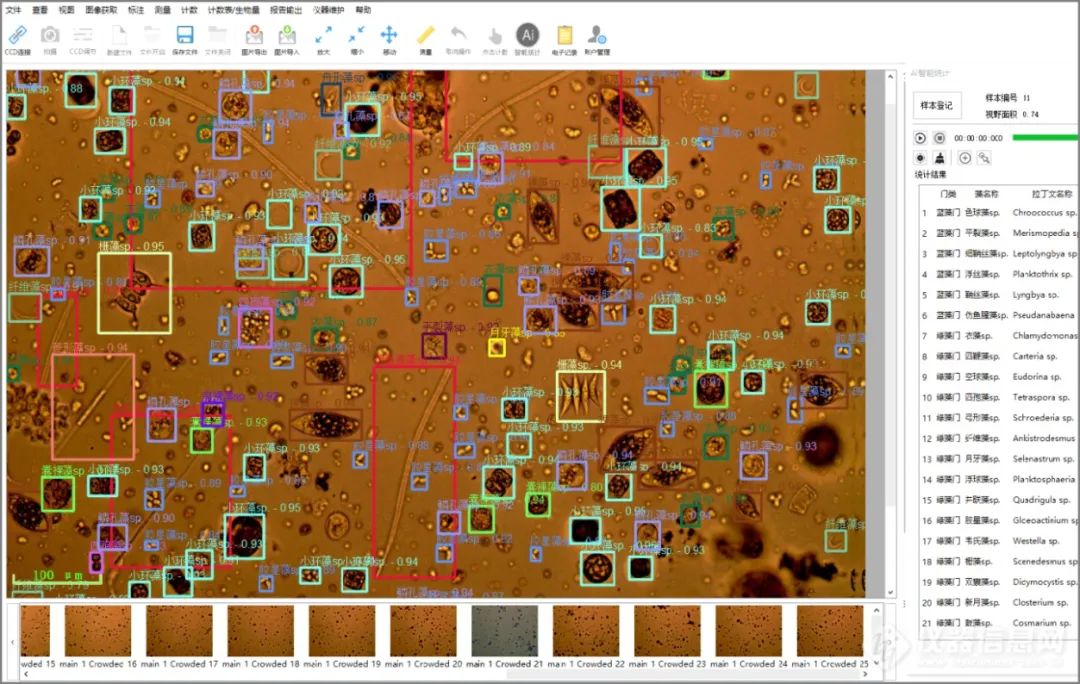Click the broom clear icon in AI panel
This screenshot has width=1080, height=684.
[939, 158]
